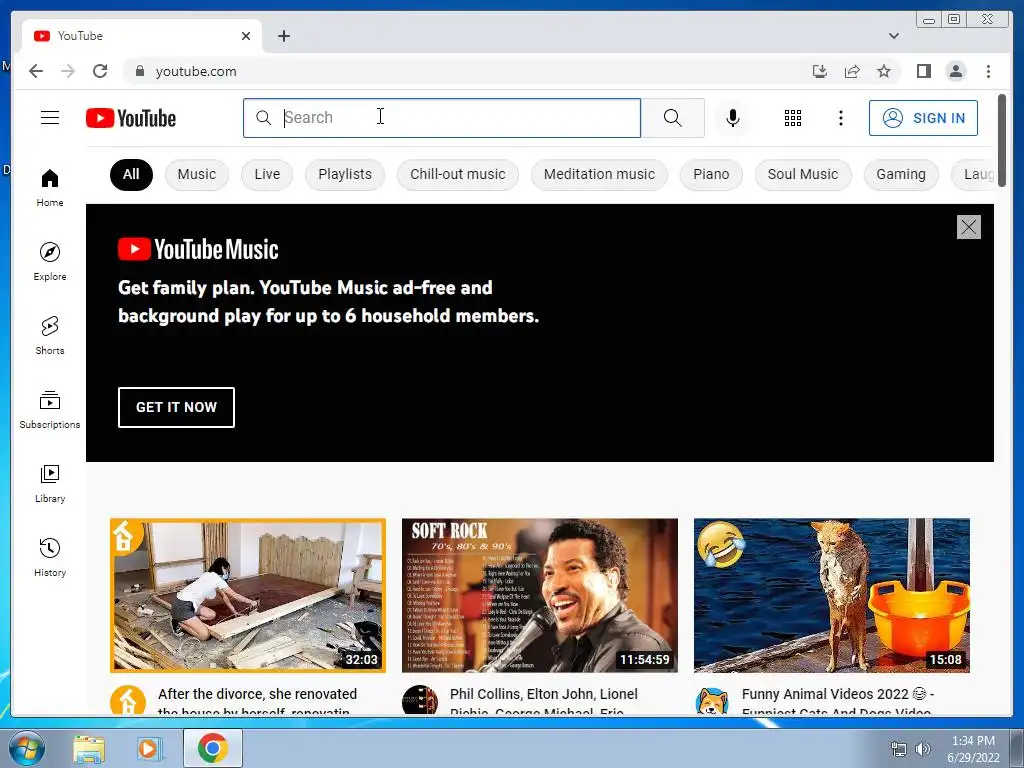The image size is (1024, 768).
Task: Select the All filter chip
Action: click(131, 174)
